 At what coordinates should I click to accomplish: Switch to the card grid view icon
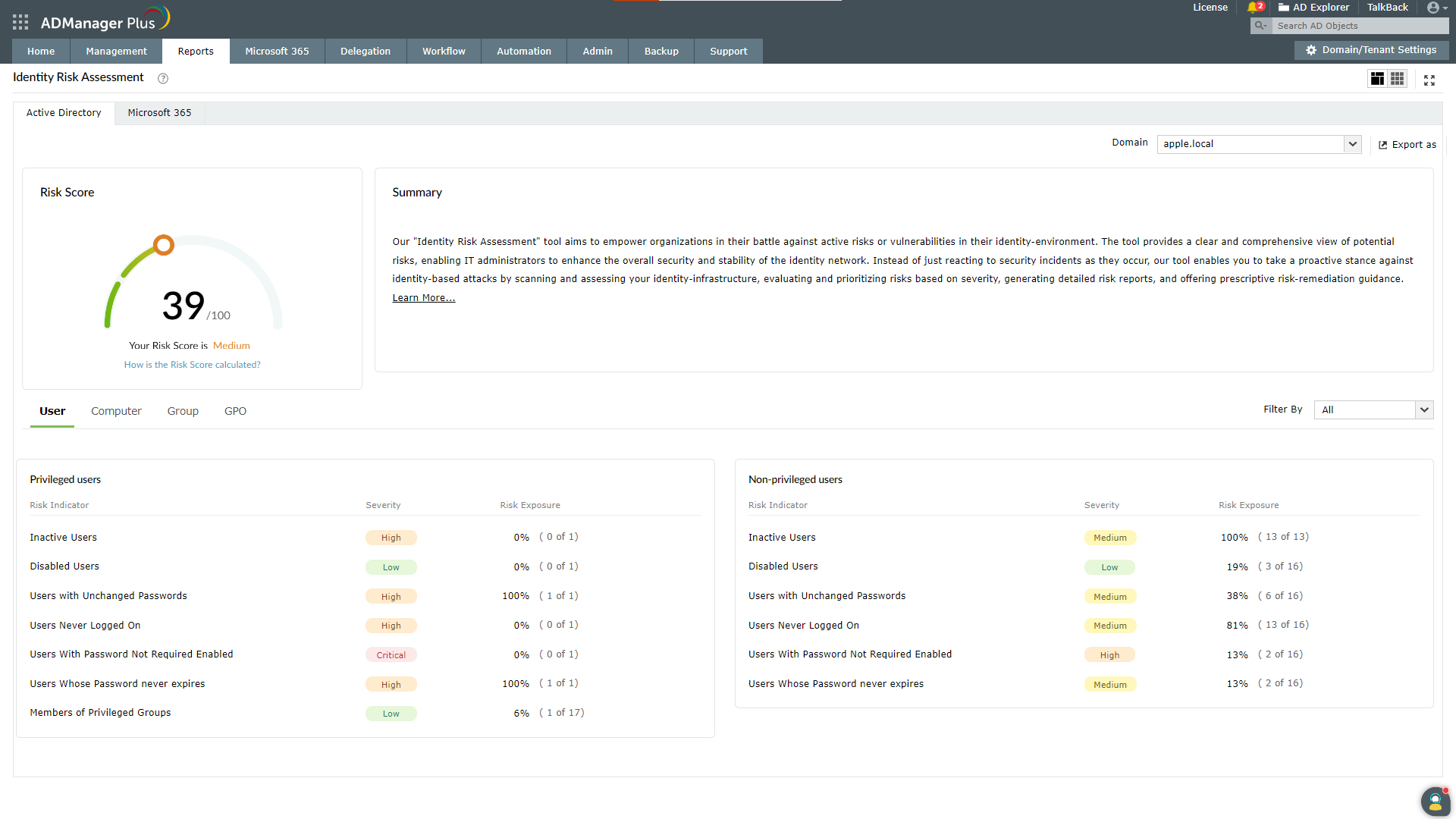[1398, 78]
